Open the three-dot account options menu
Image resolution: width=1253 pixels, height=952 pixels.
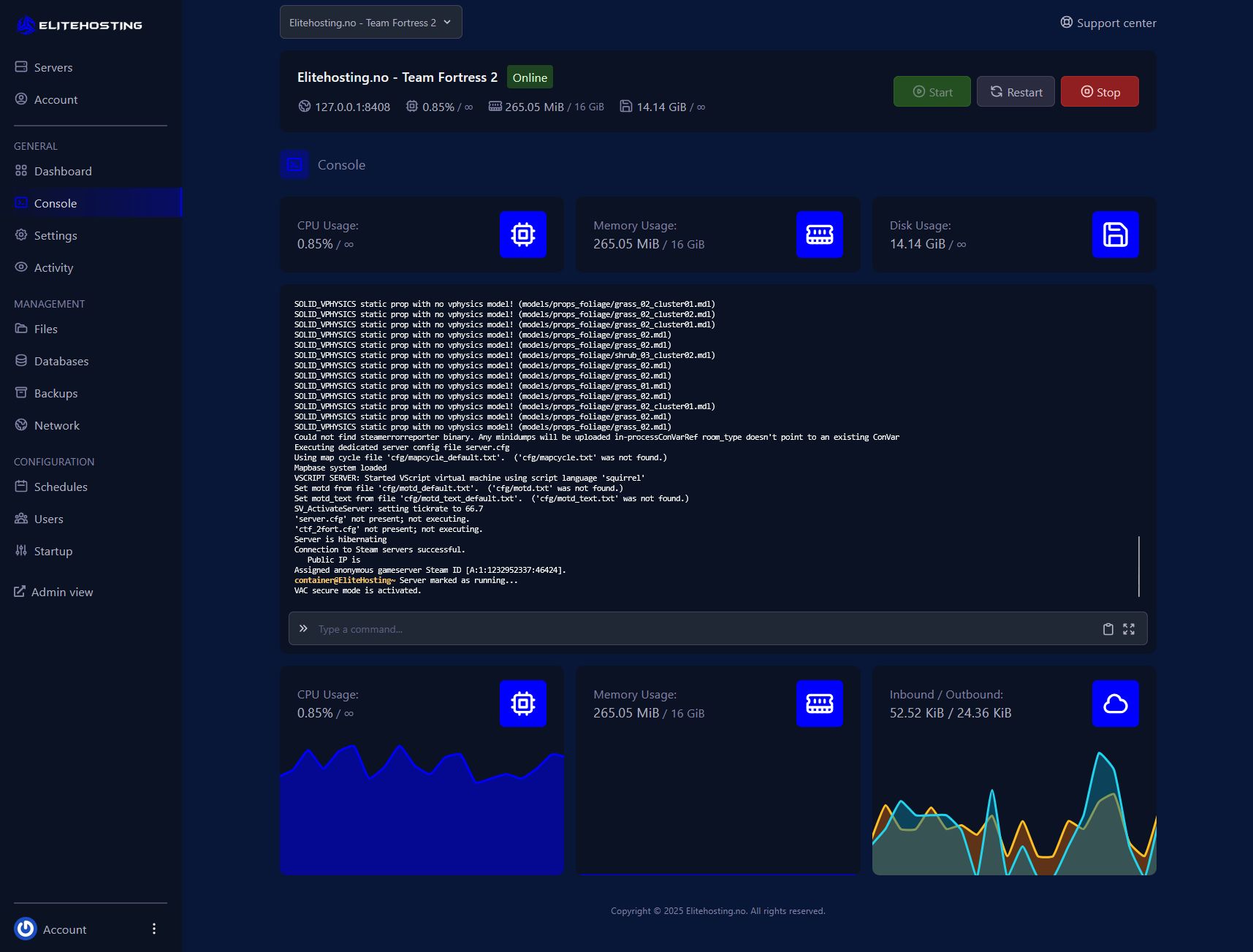[x=153, y=929]
